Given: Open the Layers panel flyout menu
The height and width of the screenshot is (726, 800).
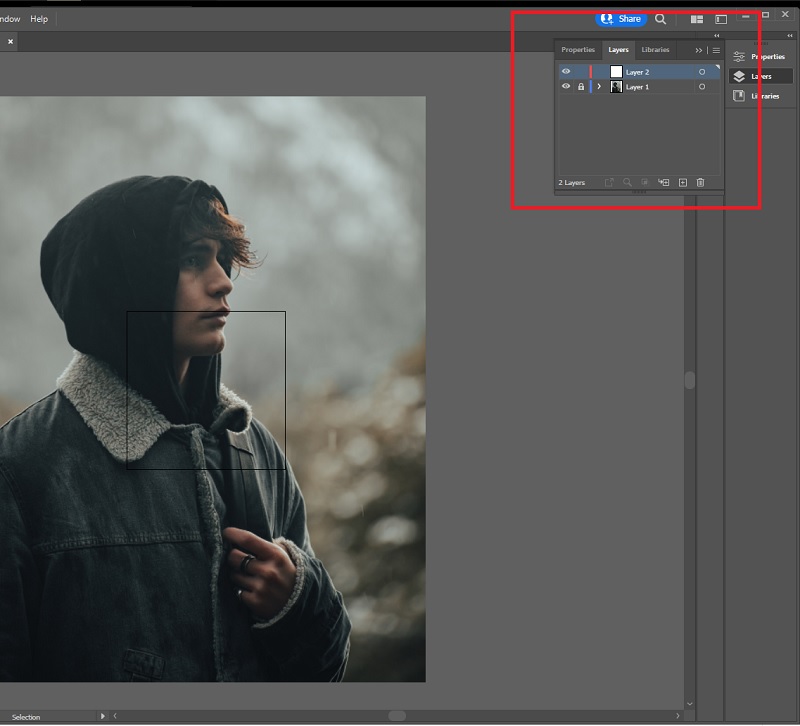Looking at the screenshot, I should point(716,49).
